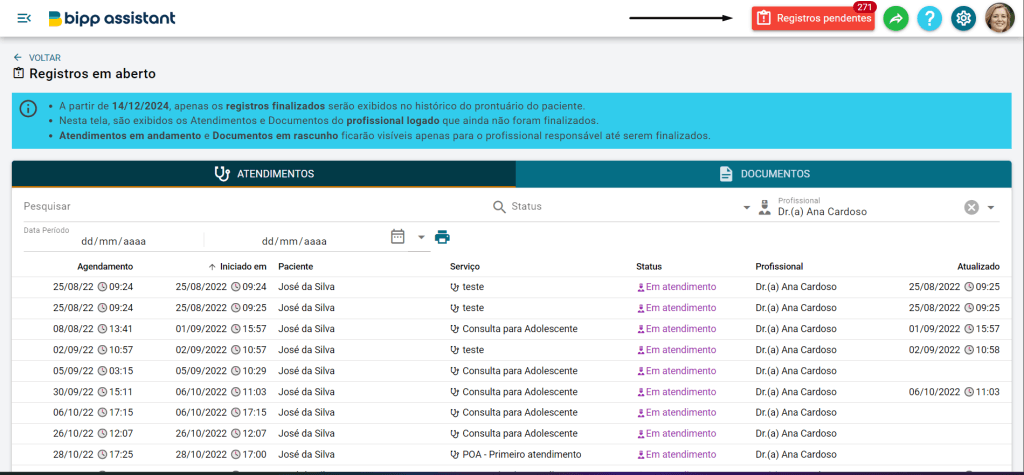Open the date period calendar icon
1024x475 pixels.
pyautogui.click(x=398, y=237)
